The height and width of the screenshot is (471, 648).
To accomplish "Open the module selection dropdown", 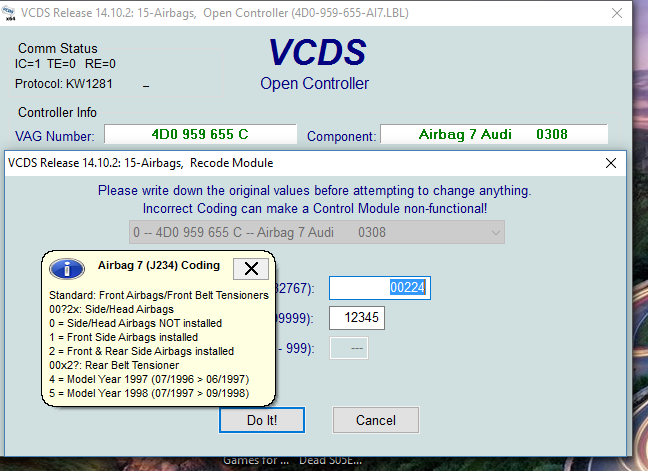I will pyautogui.click(x=317, y=232).
